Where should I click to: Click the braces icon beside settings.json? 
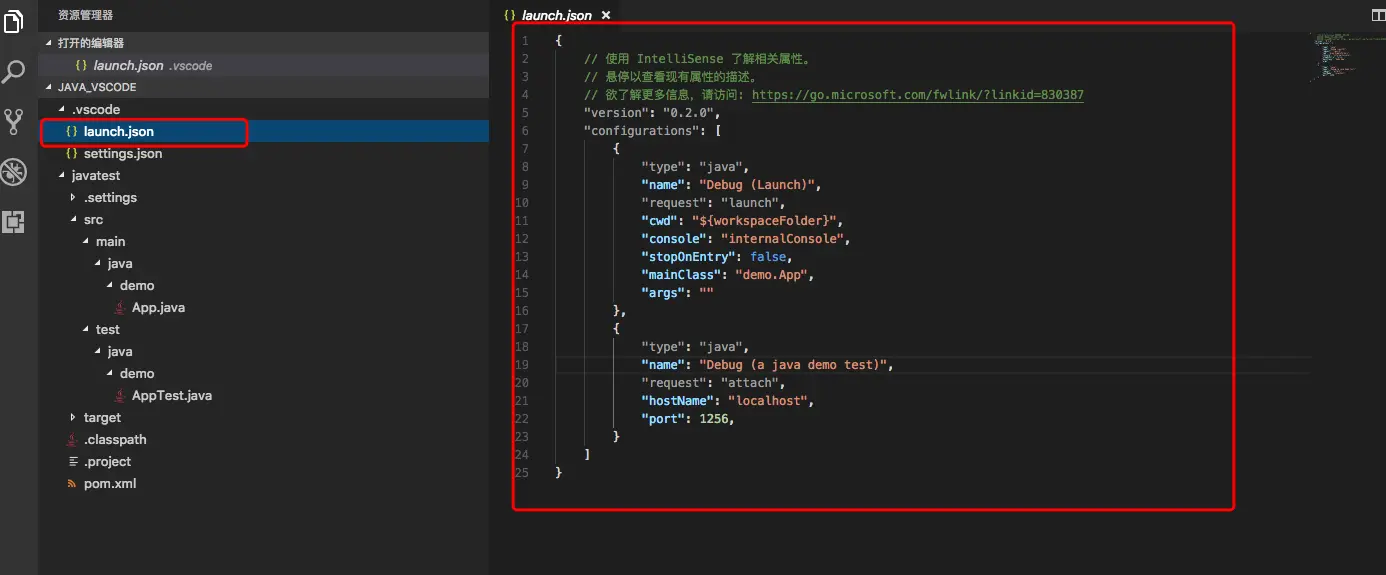[72, 154]
